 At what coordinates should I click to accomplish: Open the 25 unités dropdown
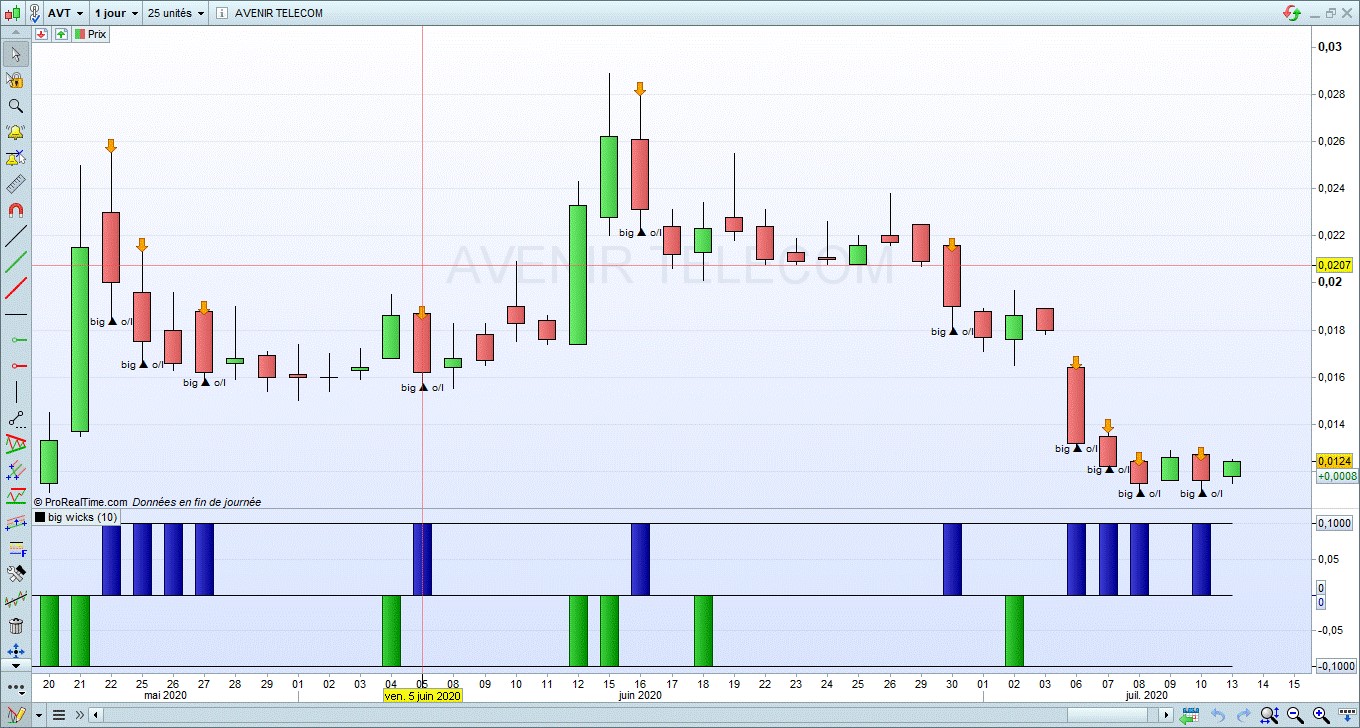[175, 14]
